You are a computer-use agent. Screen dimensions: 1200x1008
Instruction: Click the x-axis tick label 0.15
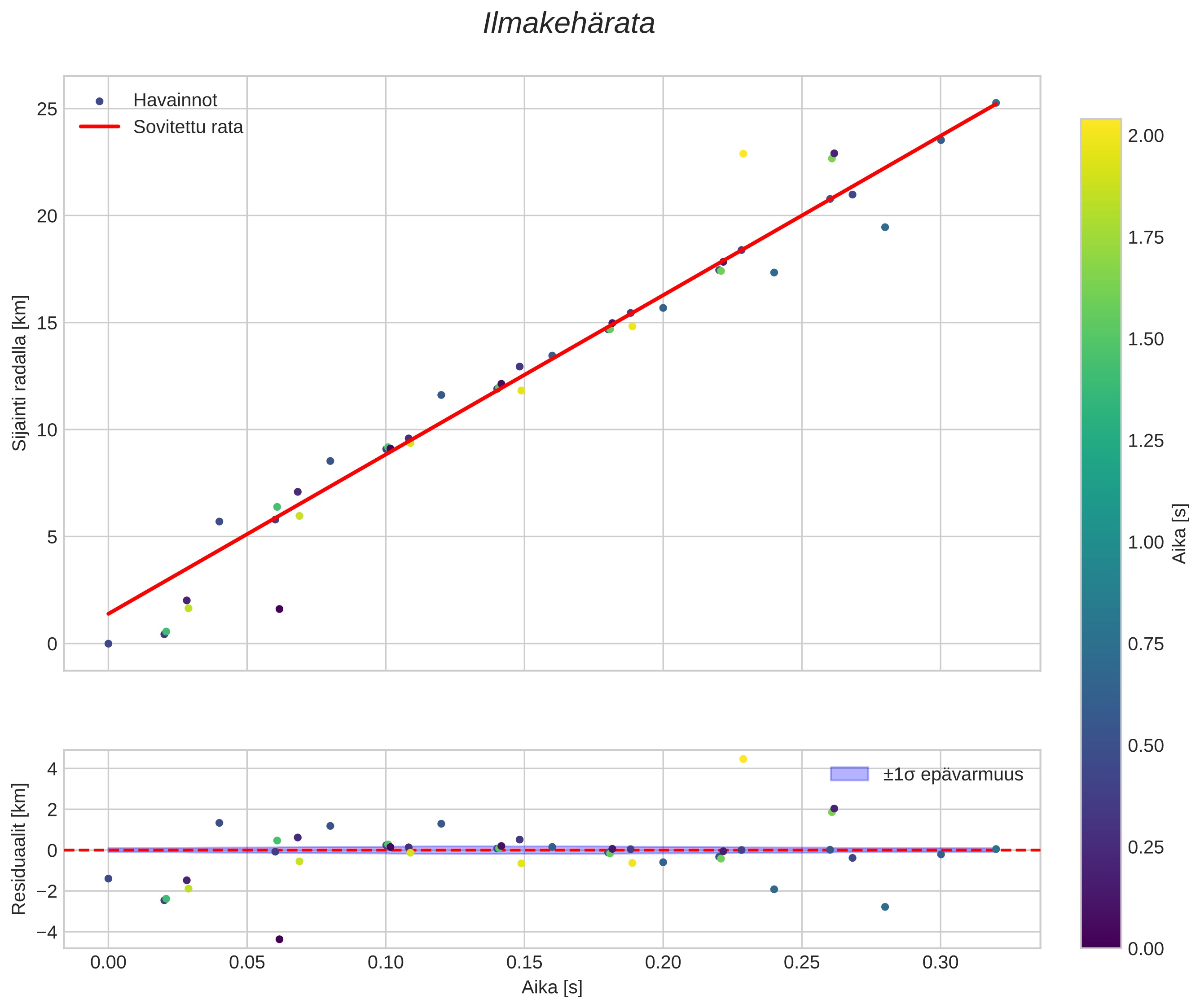click(x=524, y=963)
